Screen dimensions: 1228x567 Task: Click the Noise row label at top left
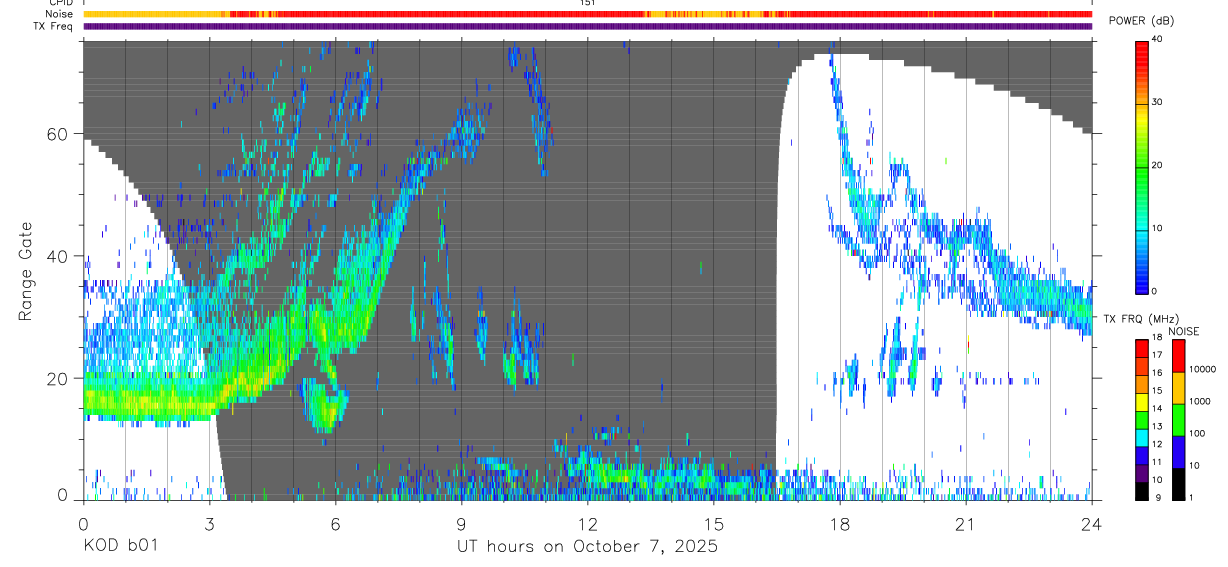pyautogui.click(x=61, y=14)
